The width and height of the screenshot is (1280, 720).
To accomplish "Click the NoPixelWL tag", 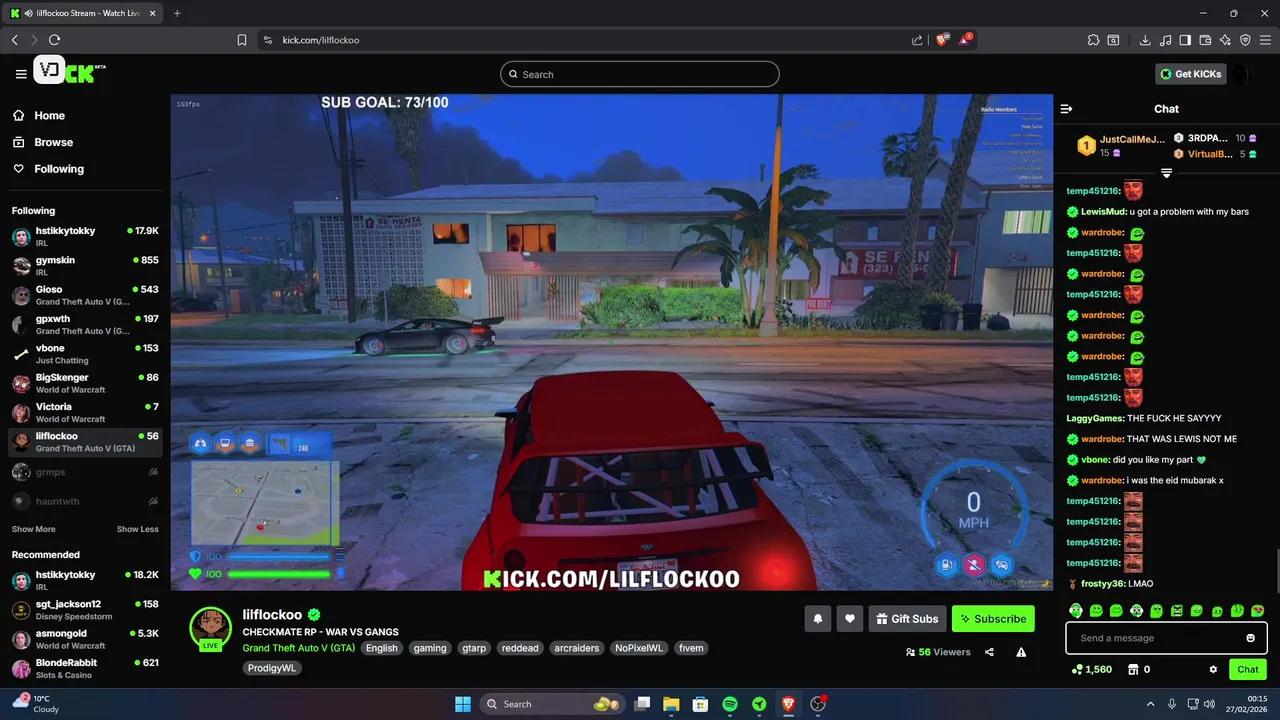I will click(x=639, y=648).
